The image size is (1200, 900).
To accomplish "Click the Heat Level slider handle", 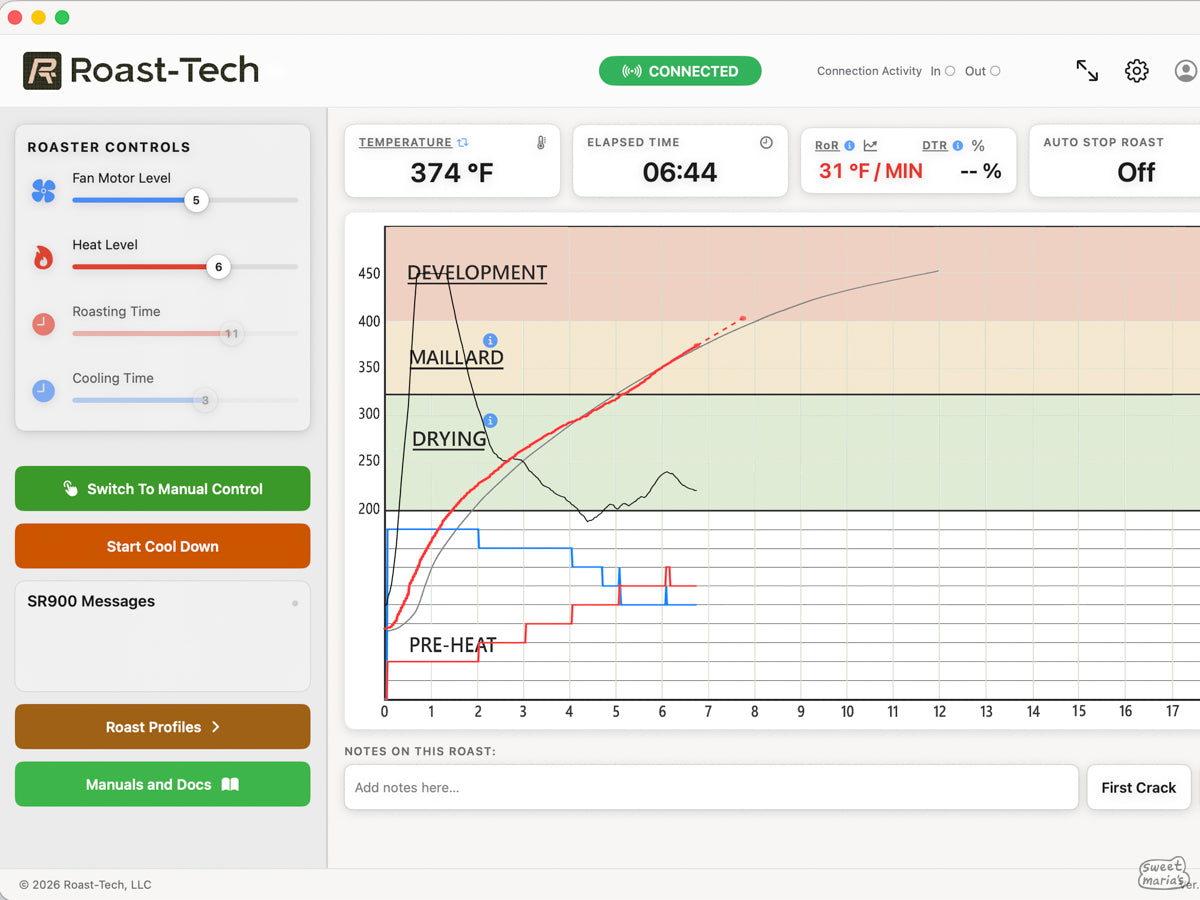I will coord(218,267).
